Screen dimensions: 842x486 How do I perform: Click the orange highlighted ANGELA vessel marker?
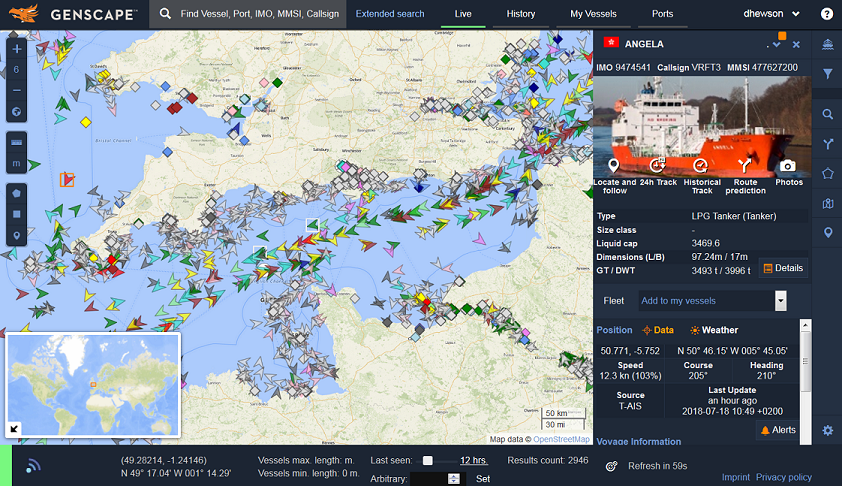click(x=67, y=179)
